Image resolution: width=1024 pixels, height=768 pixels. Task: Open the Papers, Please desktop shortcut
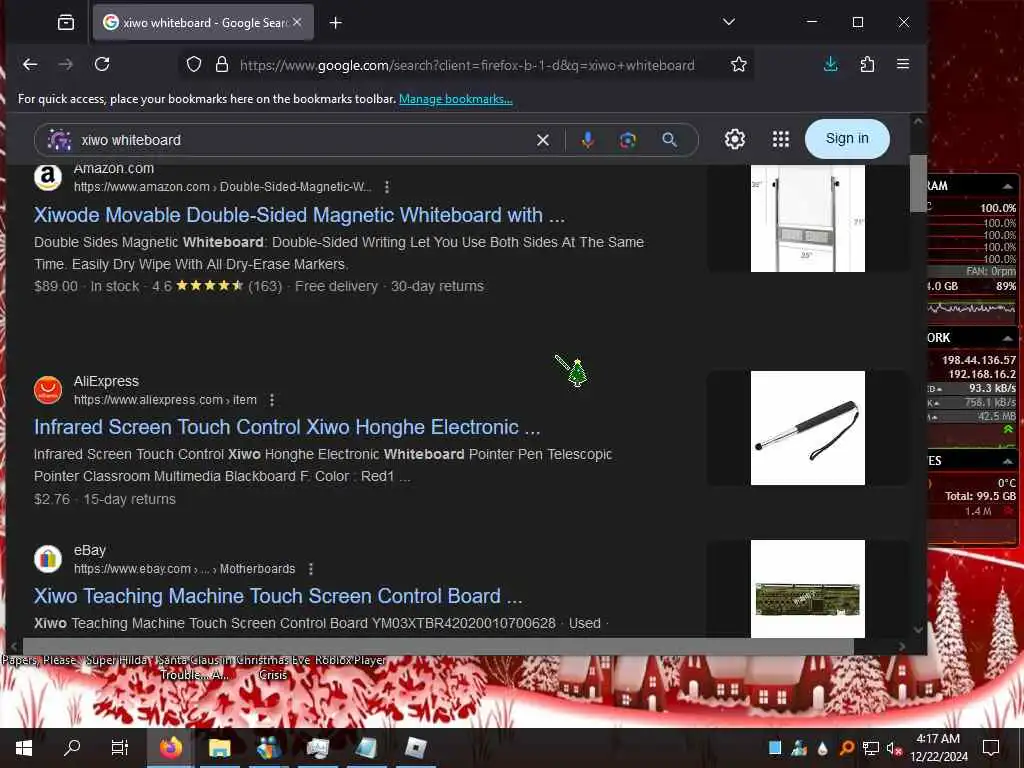click(39, 660)
